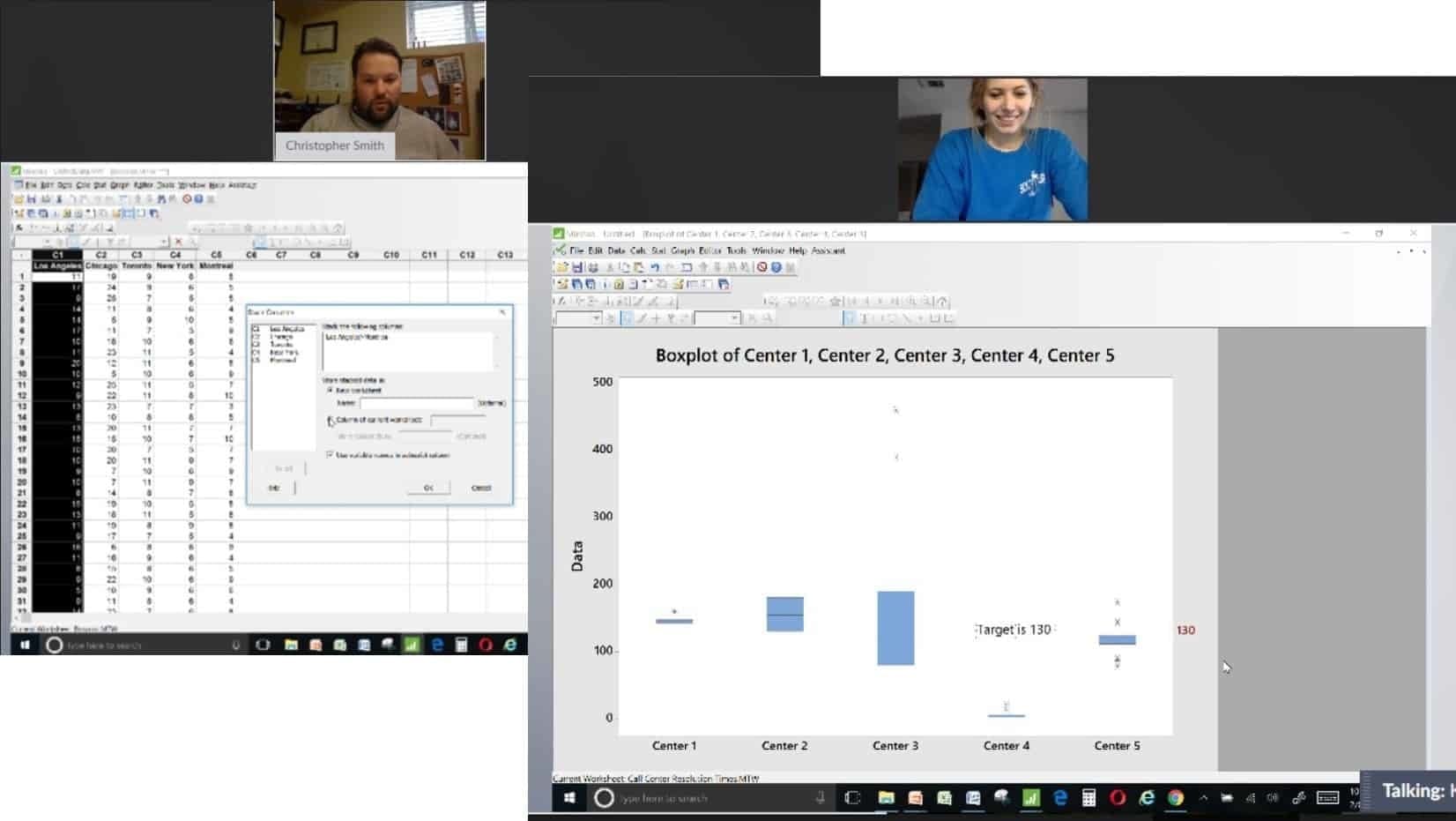Open Google Chrome from the right taskbar
The width and height of the screenshot is (1456, 821).
1175,798
